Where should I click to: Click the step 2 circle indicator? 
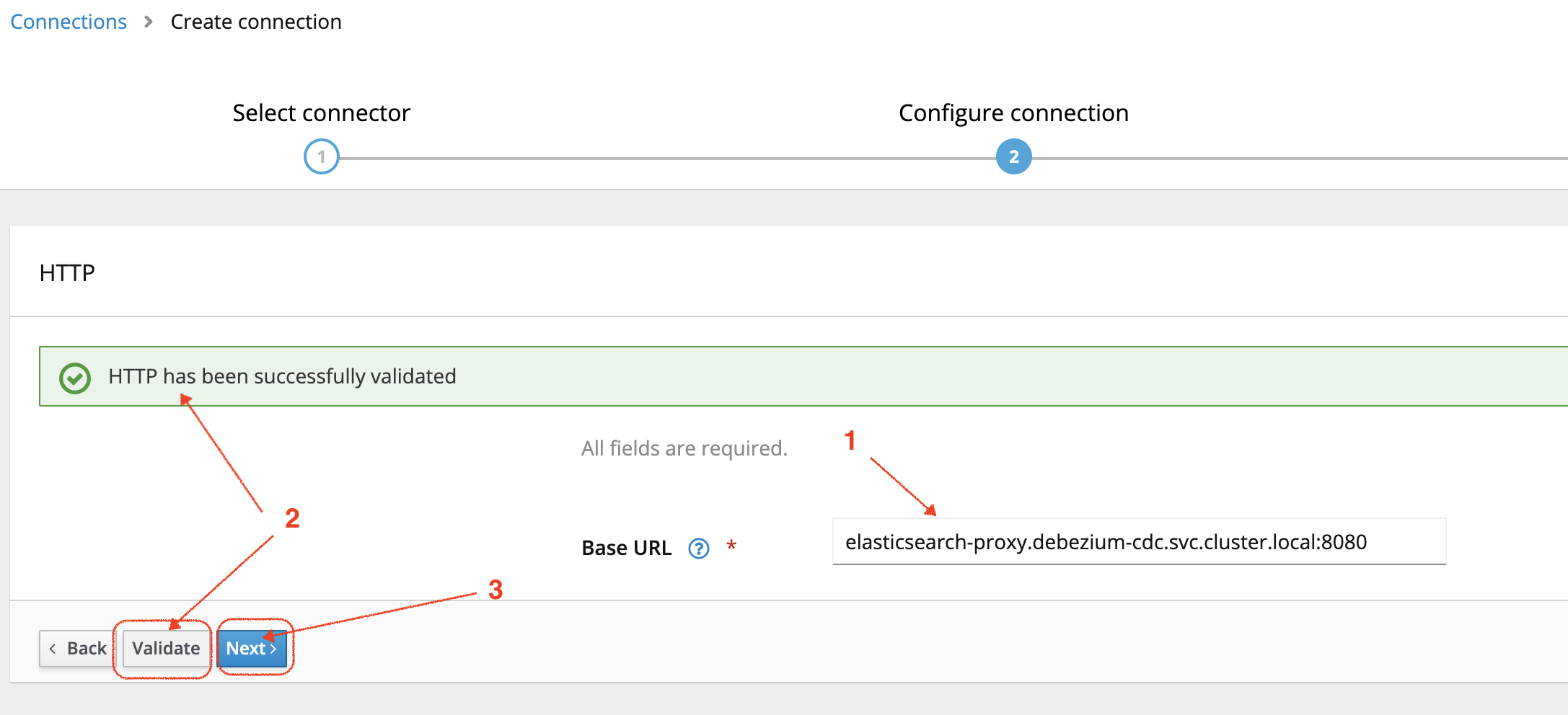[1013, 157]
